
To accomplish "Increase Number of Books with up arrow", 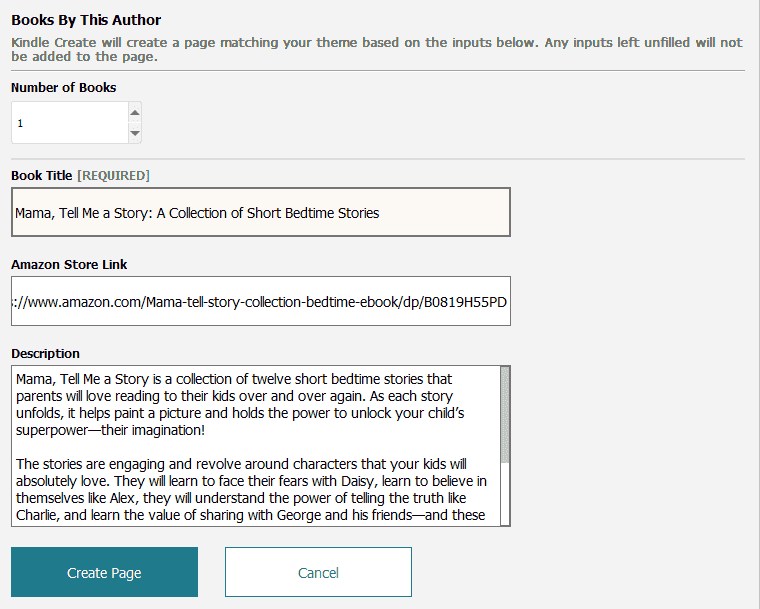I will coord(135,112).
